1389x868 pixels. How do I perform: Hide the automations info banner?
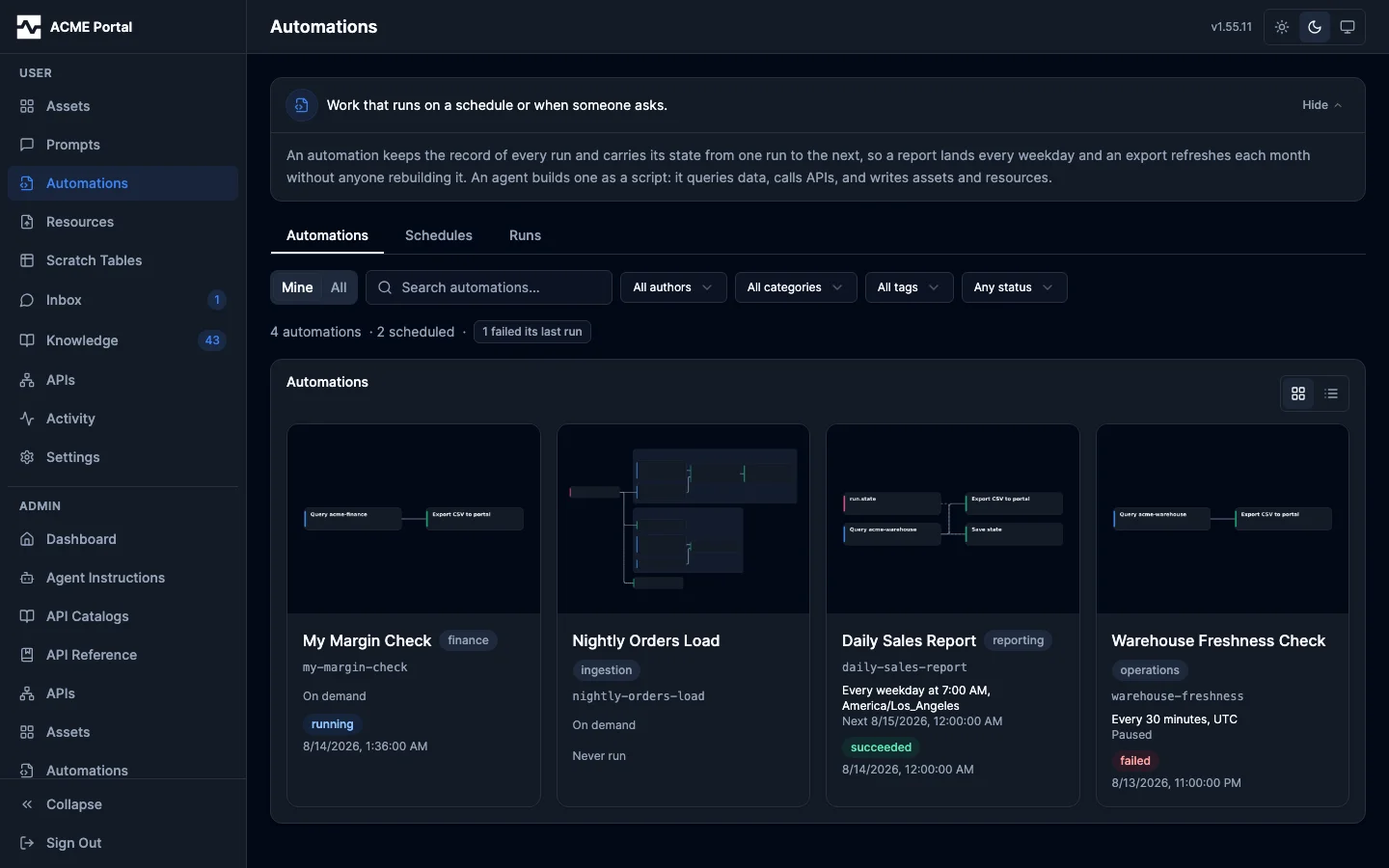1321,105
